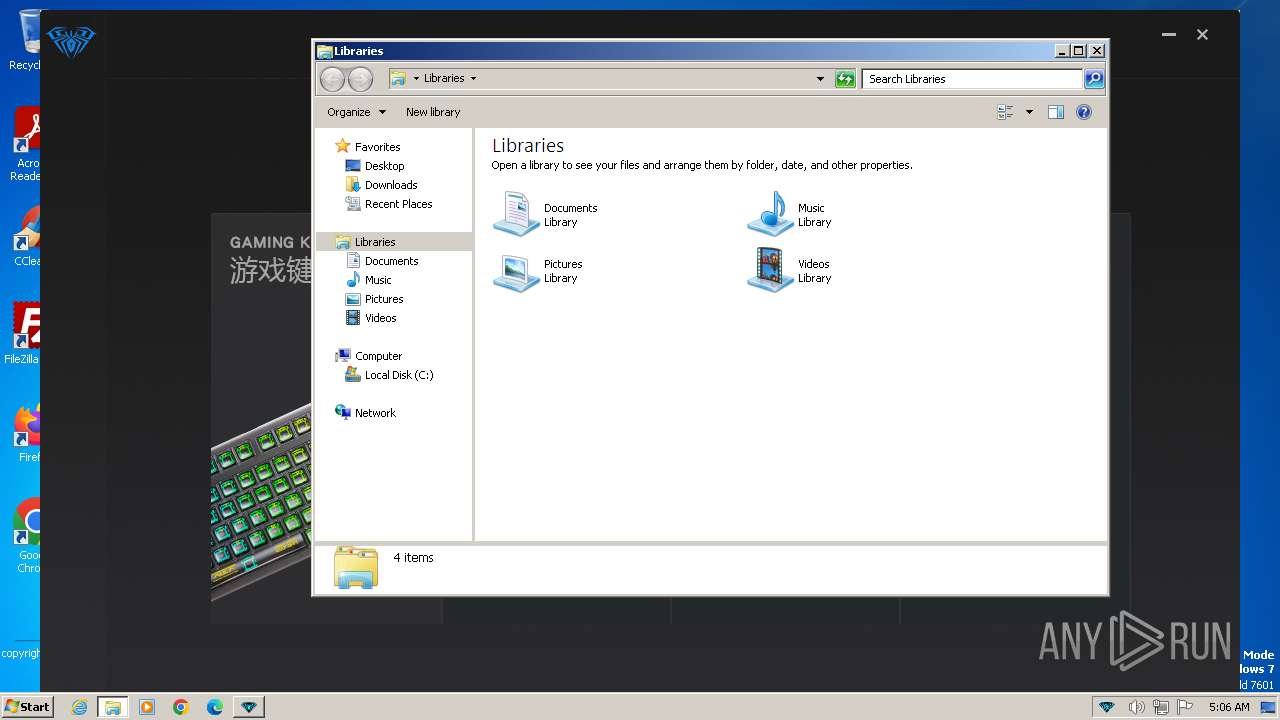Open the Videos library icon
The width and height of the screenshot is (1280, 720).
click(x=771, y=270)
